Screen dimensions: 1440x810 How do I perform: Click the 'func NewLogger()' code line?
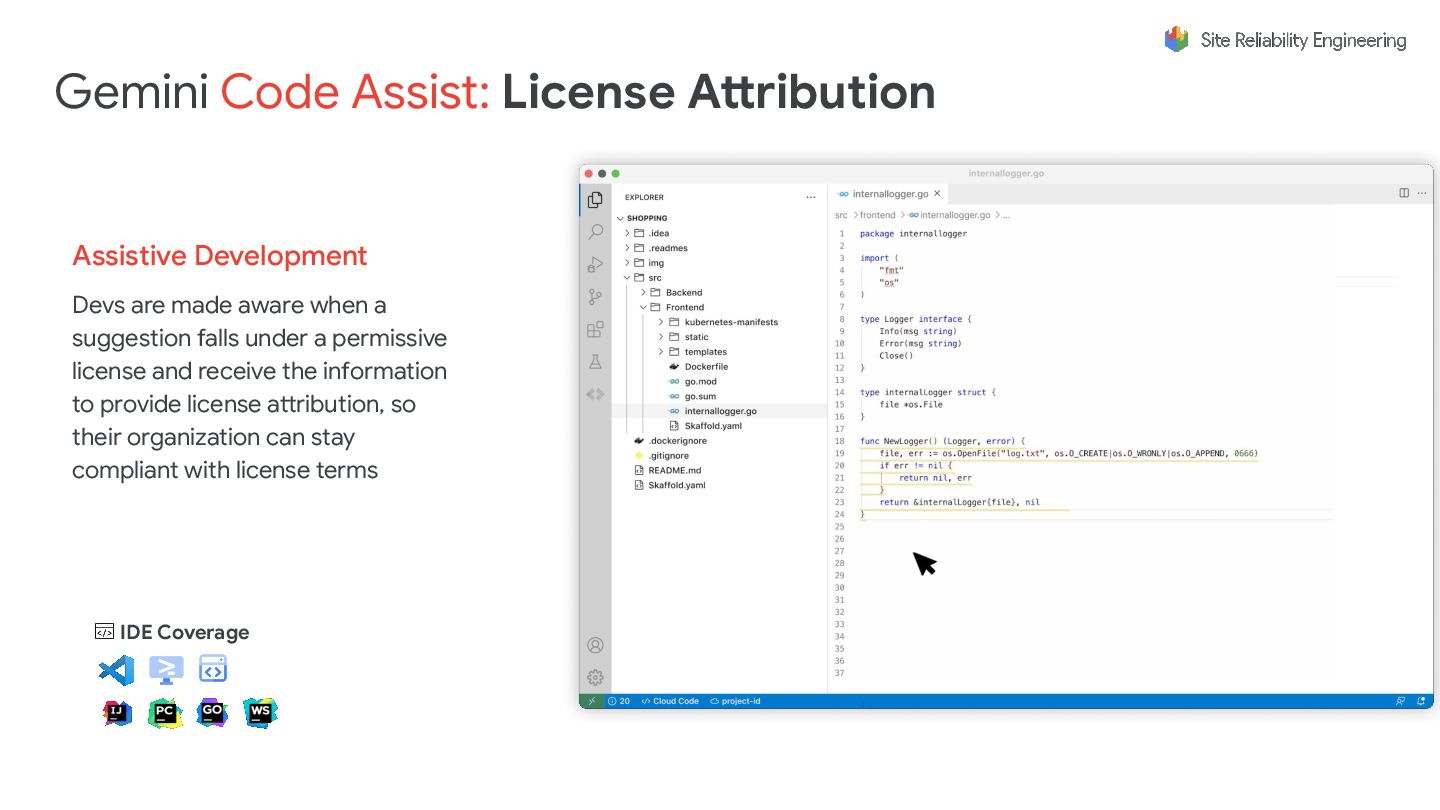click(942, 441)
